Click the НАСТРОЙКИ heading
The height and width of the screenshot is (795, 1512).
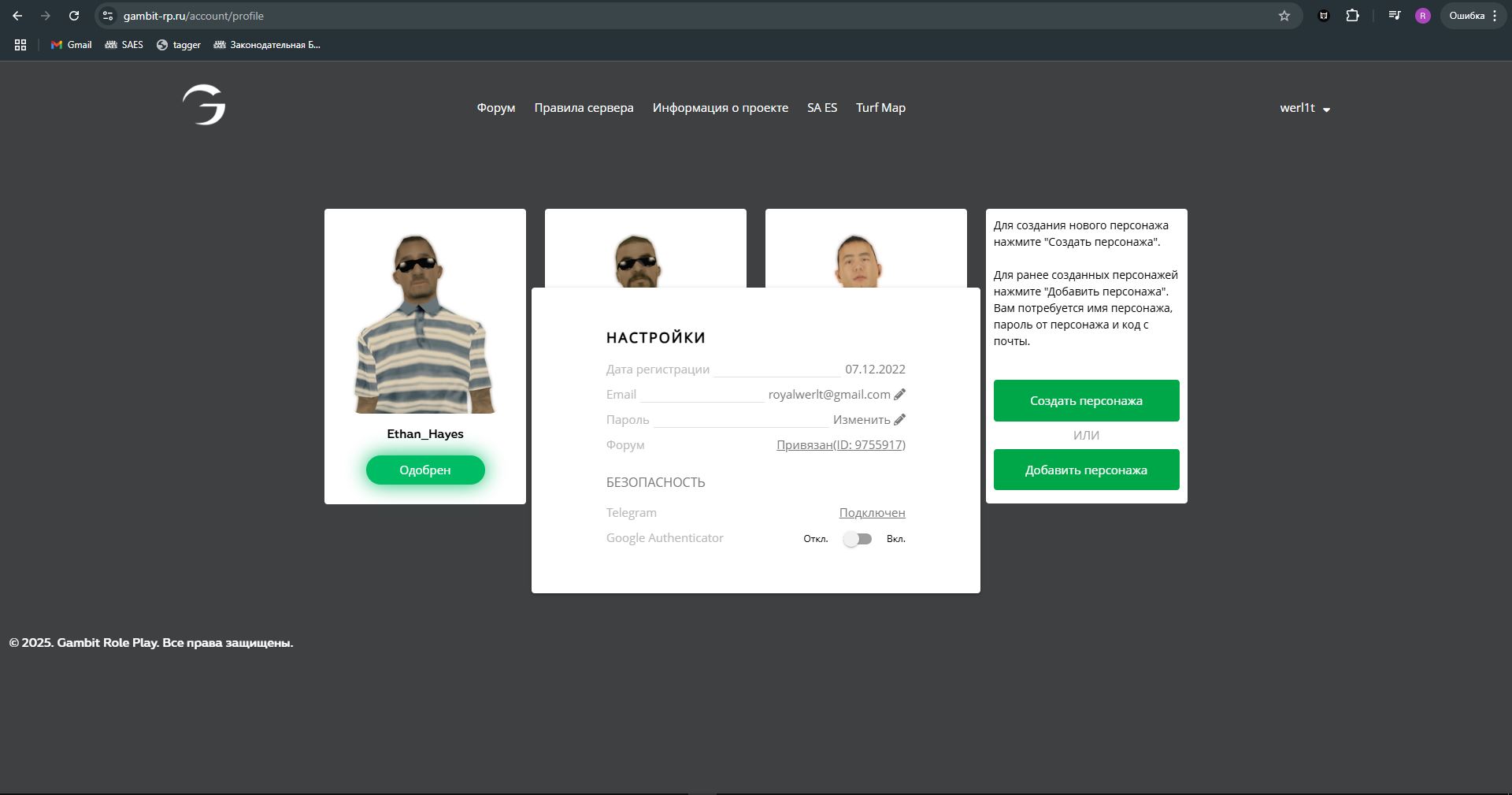[x=656, y=338]
